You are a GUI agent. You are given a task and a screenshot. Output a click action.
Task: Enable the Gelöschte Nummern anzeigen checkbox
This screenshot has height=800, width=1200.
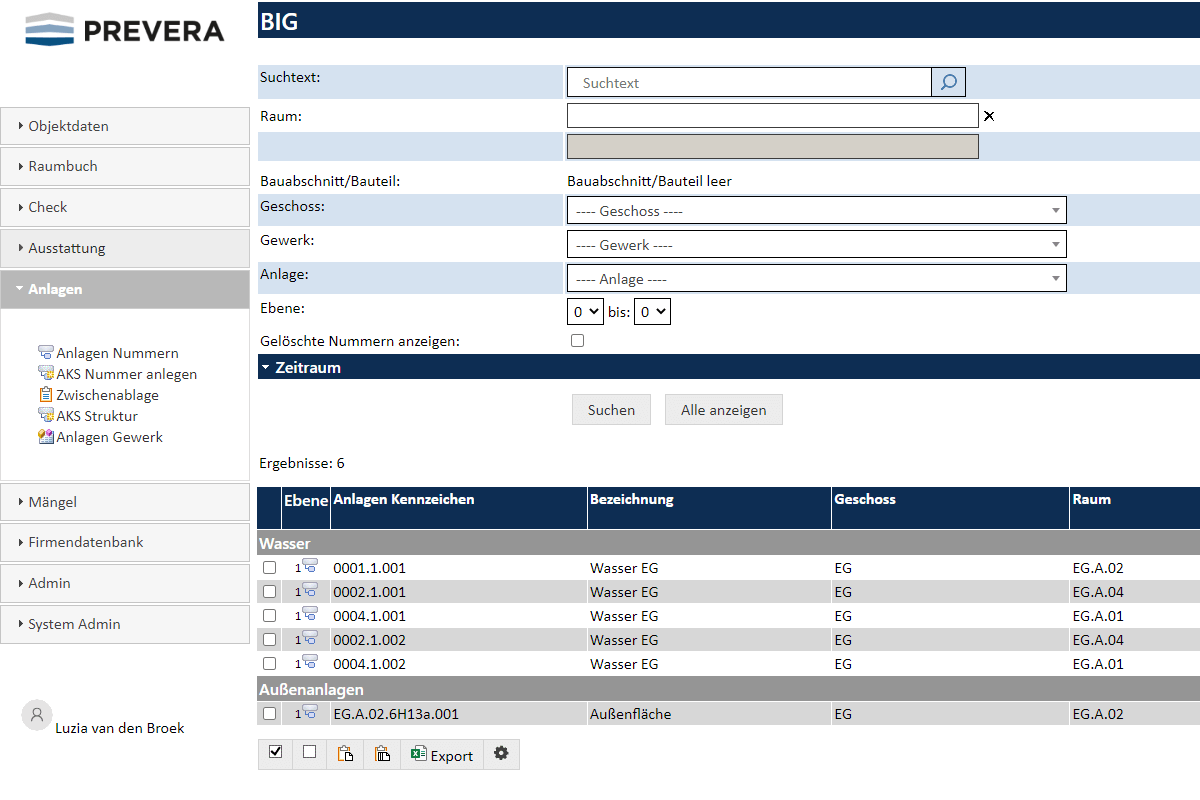click(577, 341)
